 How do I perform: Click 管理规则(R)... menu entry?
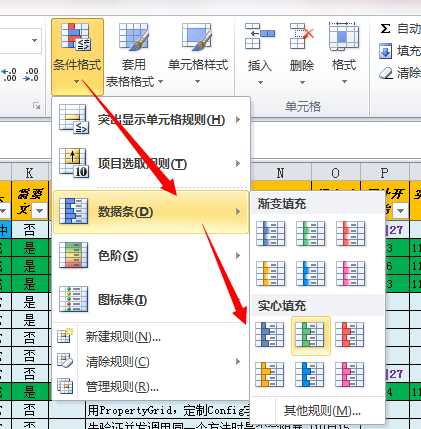tap(151, 387)
